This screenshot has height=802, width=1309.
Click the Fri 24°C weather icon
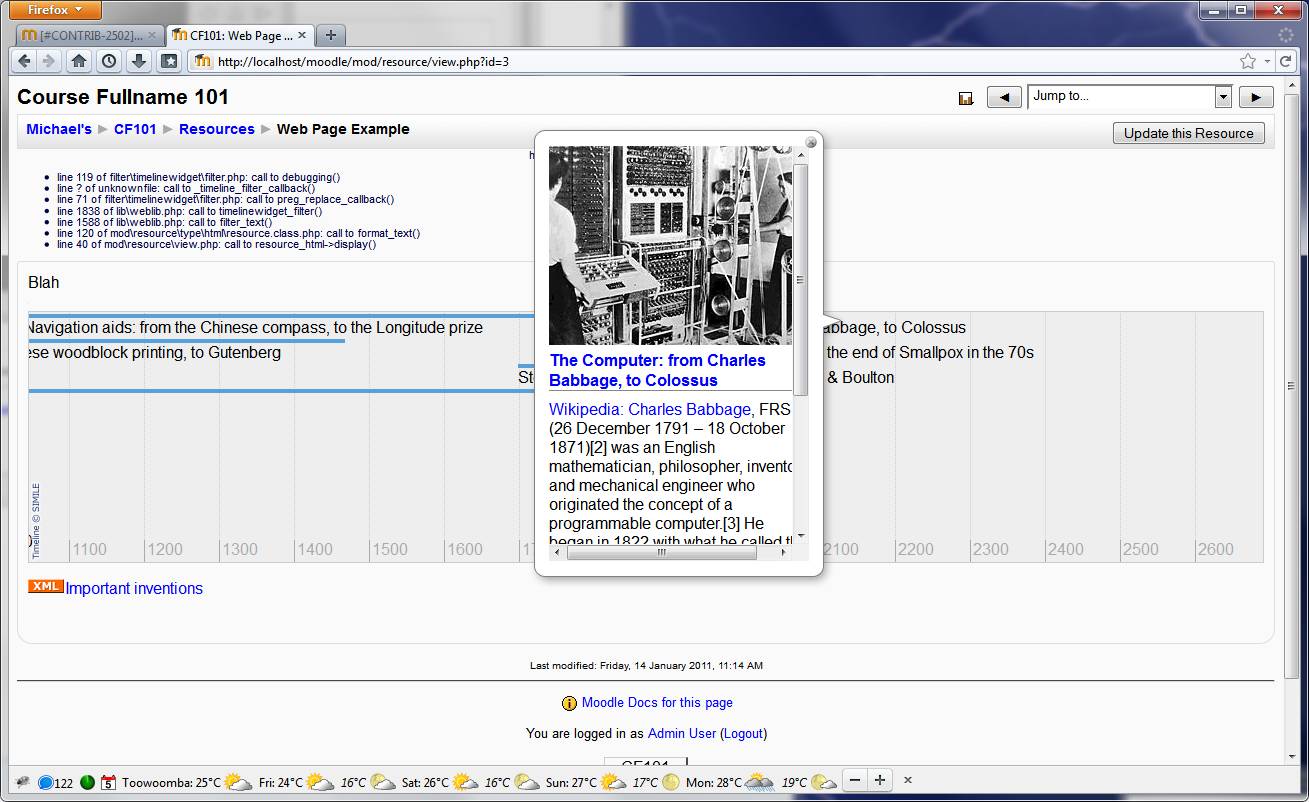point(320,782)
